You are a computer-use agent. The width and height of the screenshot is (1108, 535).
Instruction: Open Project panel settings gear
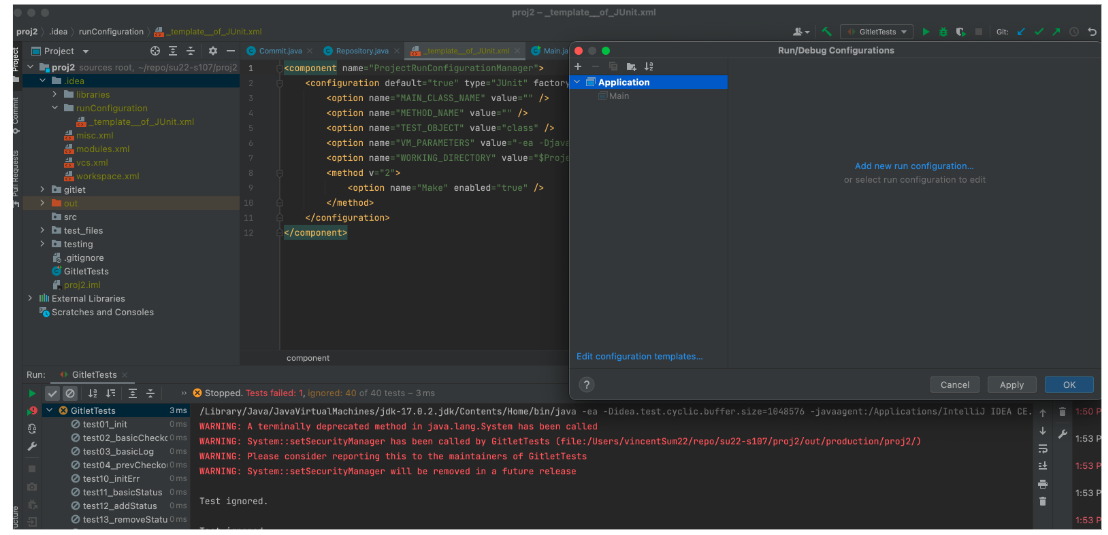tap(212, 51)
